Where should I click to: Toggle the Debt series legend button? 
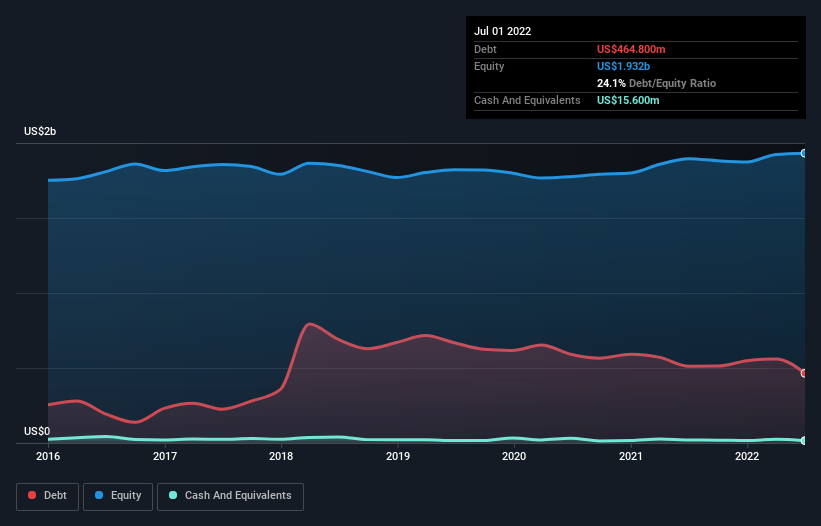coord(48,496)
